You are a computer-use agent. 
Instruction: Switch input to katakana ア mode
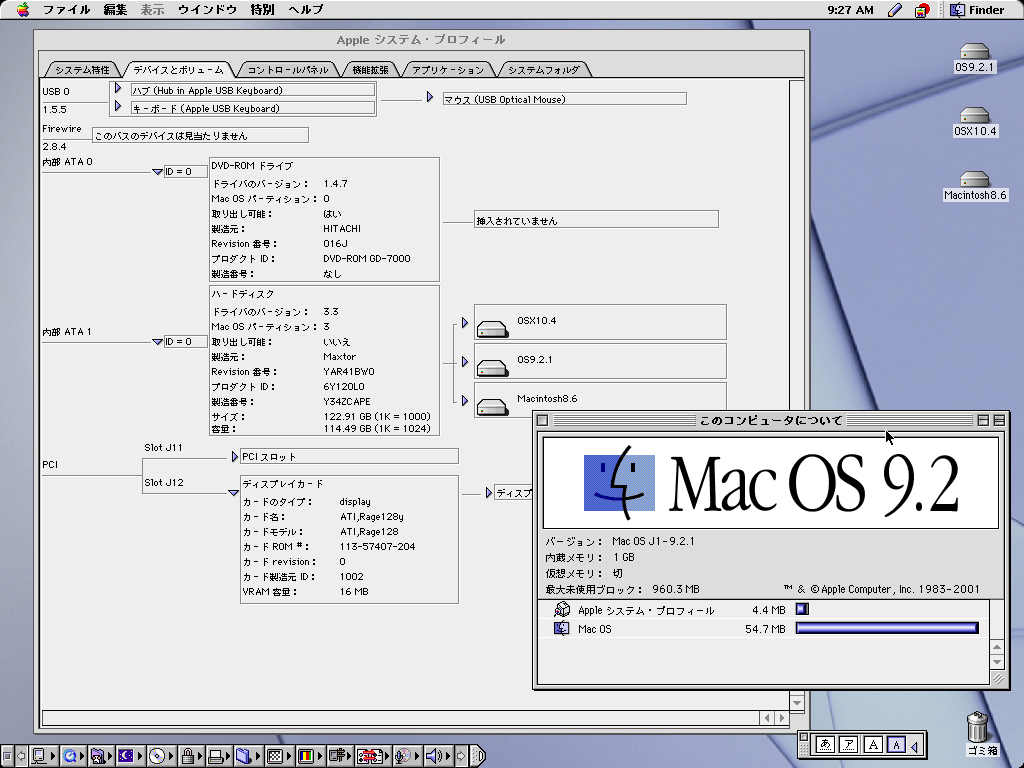click(x=848, y=744)
